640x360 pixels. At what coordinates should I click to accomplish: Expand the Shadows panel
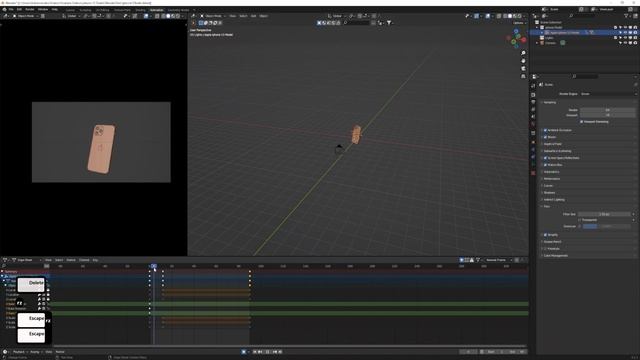coord(549,193)
